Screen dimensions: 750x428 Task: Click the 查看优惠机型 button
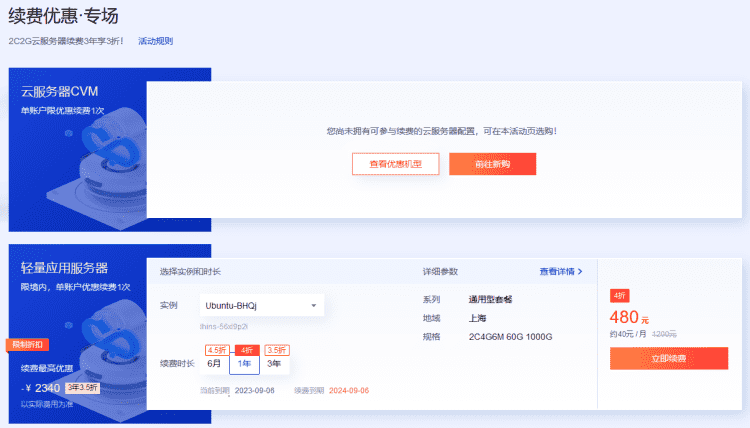[395, 164]
